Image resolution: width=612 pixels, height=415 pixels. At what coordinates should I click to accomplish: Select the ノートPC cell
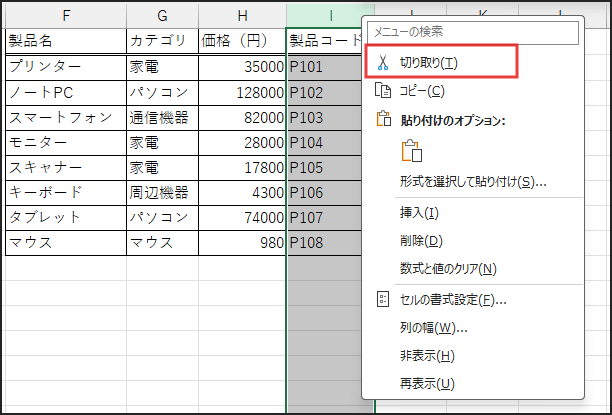[x=66, y=93]
